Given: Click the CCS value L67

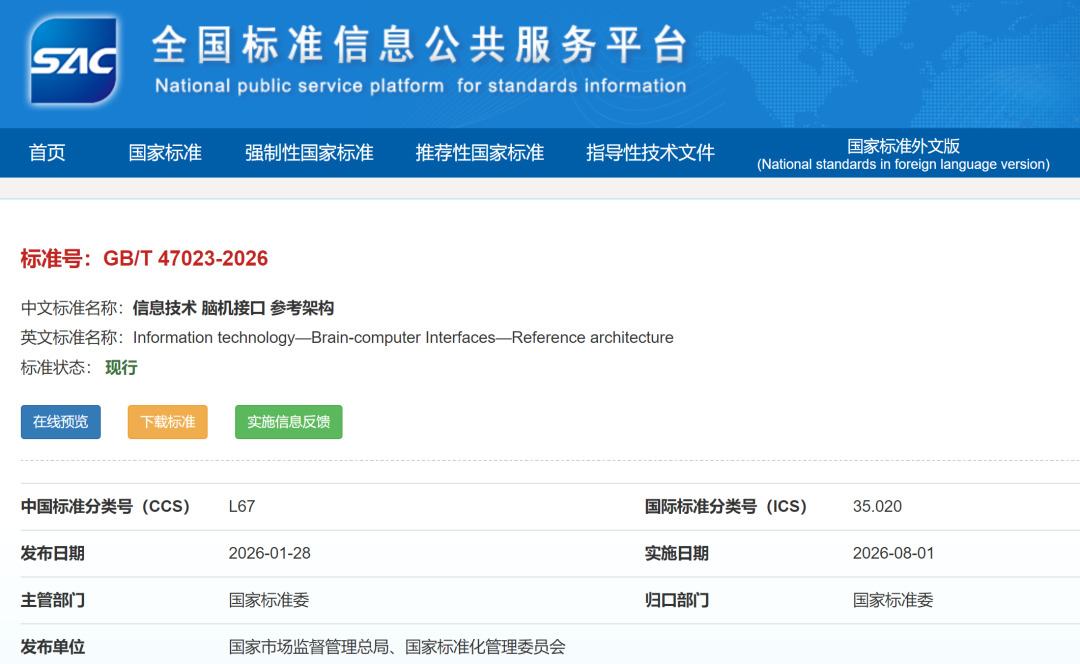Looking at the screenshot, I should [x=242, y=506].
